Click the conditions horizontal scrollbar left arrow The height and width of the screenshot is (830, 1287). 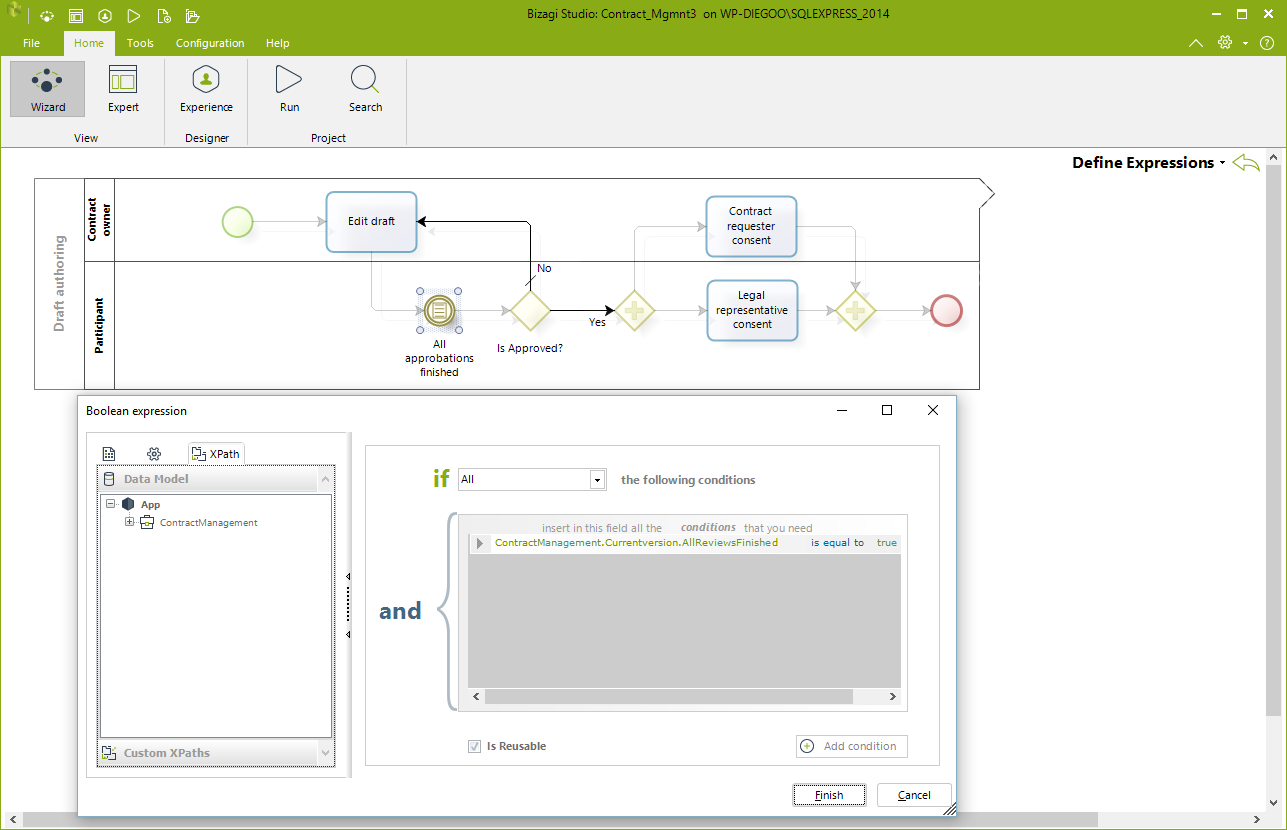(x=476, y=697)
